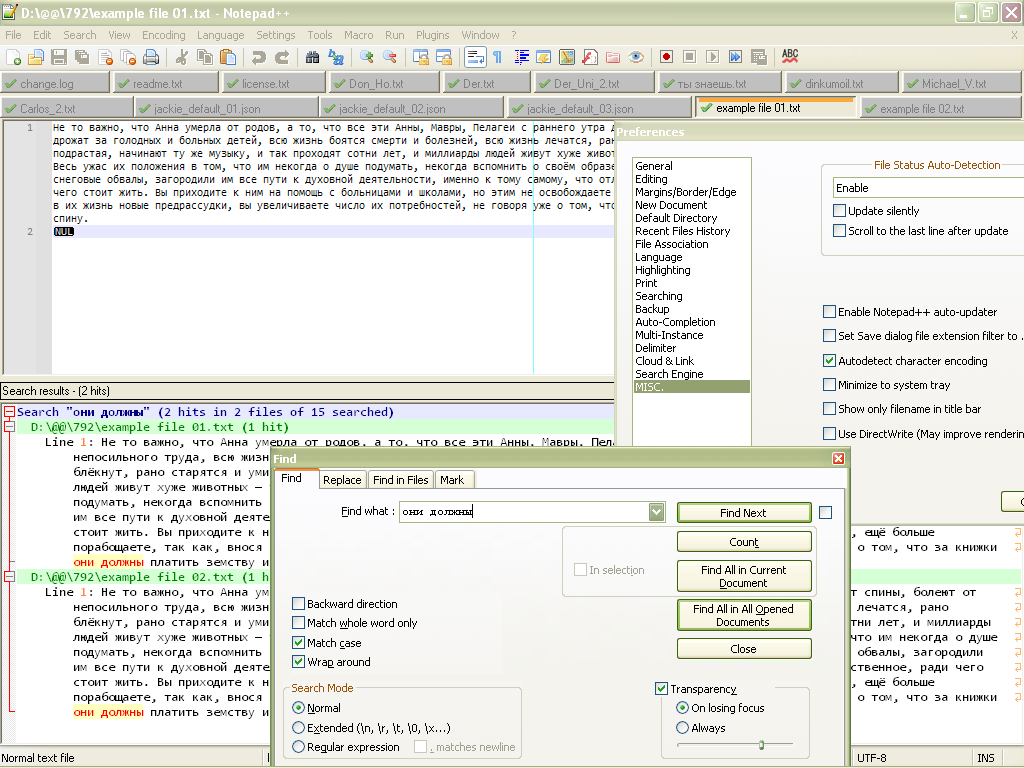Click Find All in Current Document button
The width and height of the screenshot is (1024, 768).
(744, 576)
